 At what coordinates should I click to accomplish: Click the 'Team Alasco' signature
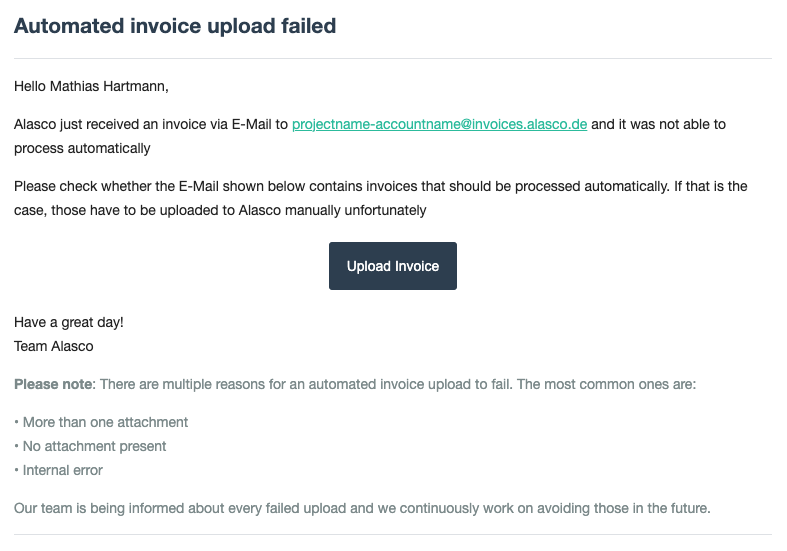point(53,346)
